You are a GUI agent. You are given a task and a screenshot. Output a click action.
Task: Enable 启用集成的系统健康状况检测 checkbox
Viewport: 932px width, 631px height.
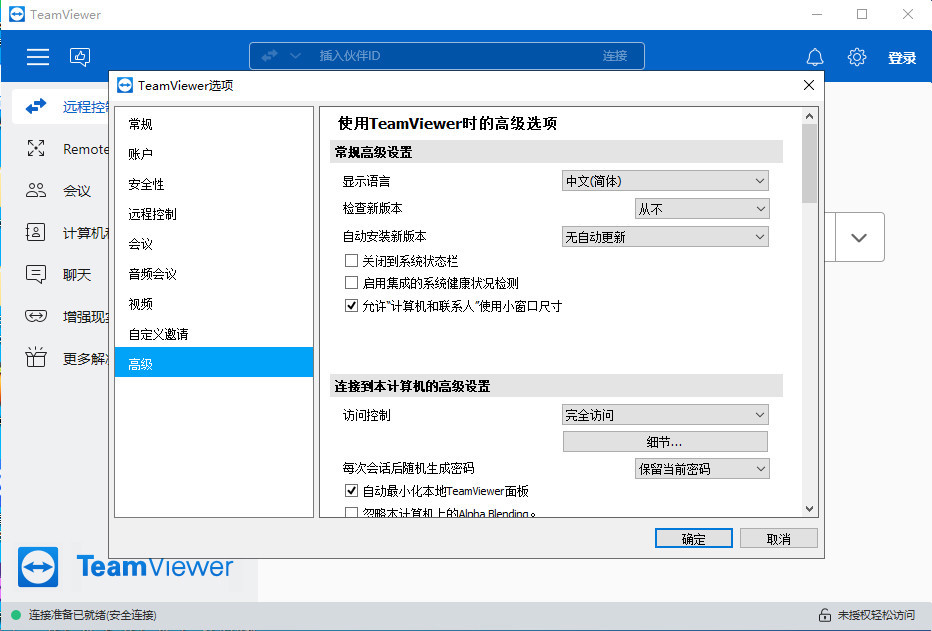click(x=351, y=282)
